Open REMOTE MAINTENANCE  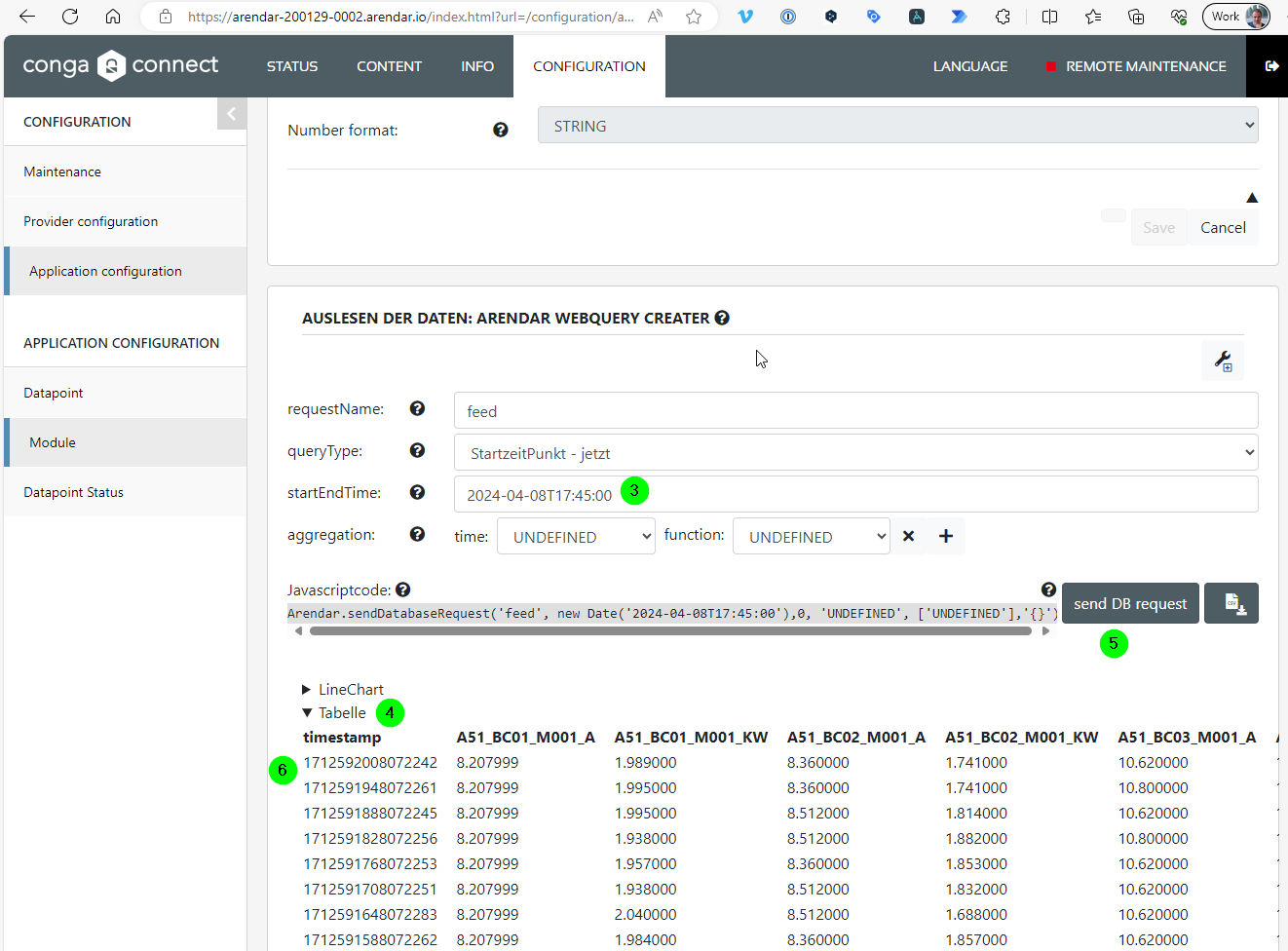(1136, 66)
